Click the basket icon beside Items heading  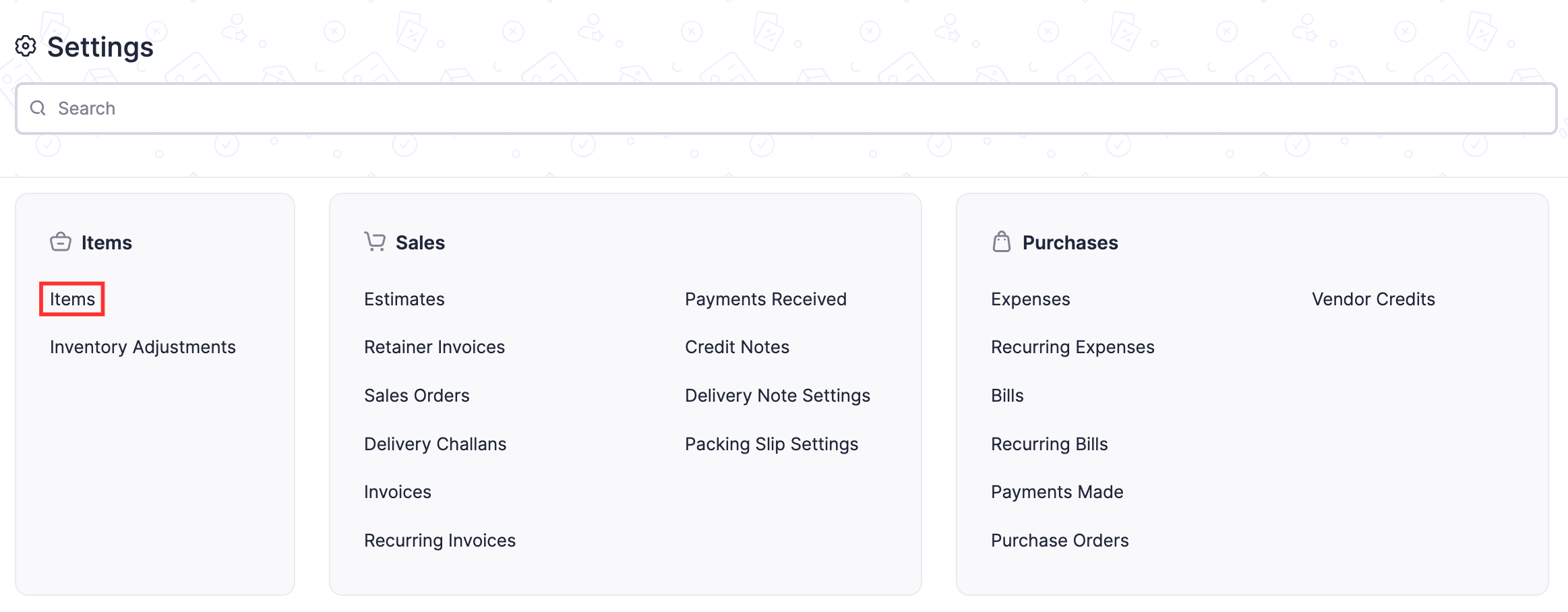tap(61, 241)
